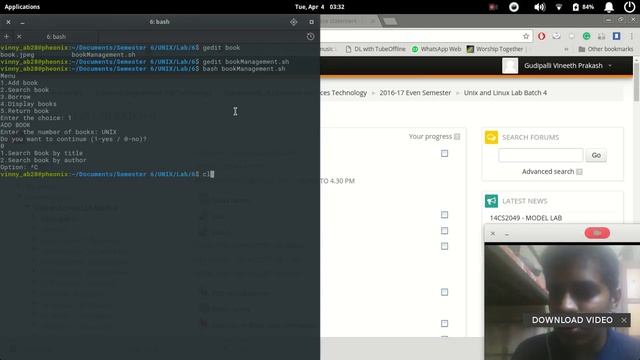Click the 'Go' search button
Viewport: 640px width, 360px height.
point(596,155)
